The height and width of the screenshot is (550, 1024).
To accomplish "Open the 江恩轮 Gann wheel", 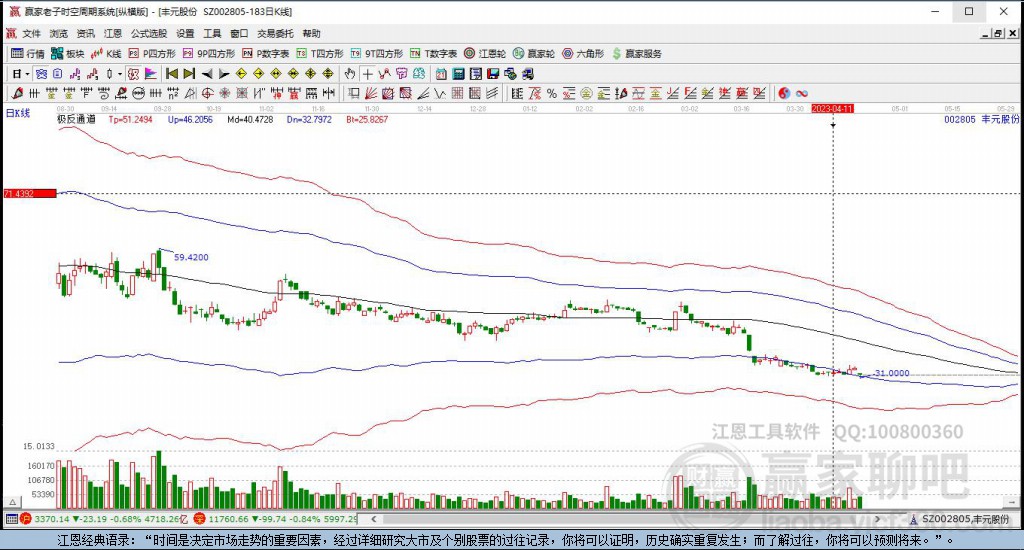I will (485, 54).
